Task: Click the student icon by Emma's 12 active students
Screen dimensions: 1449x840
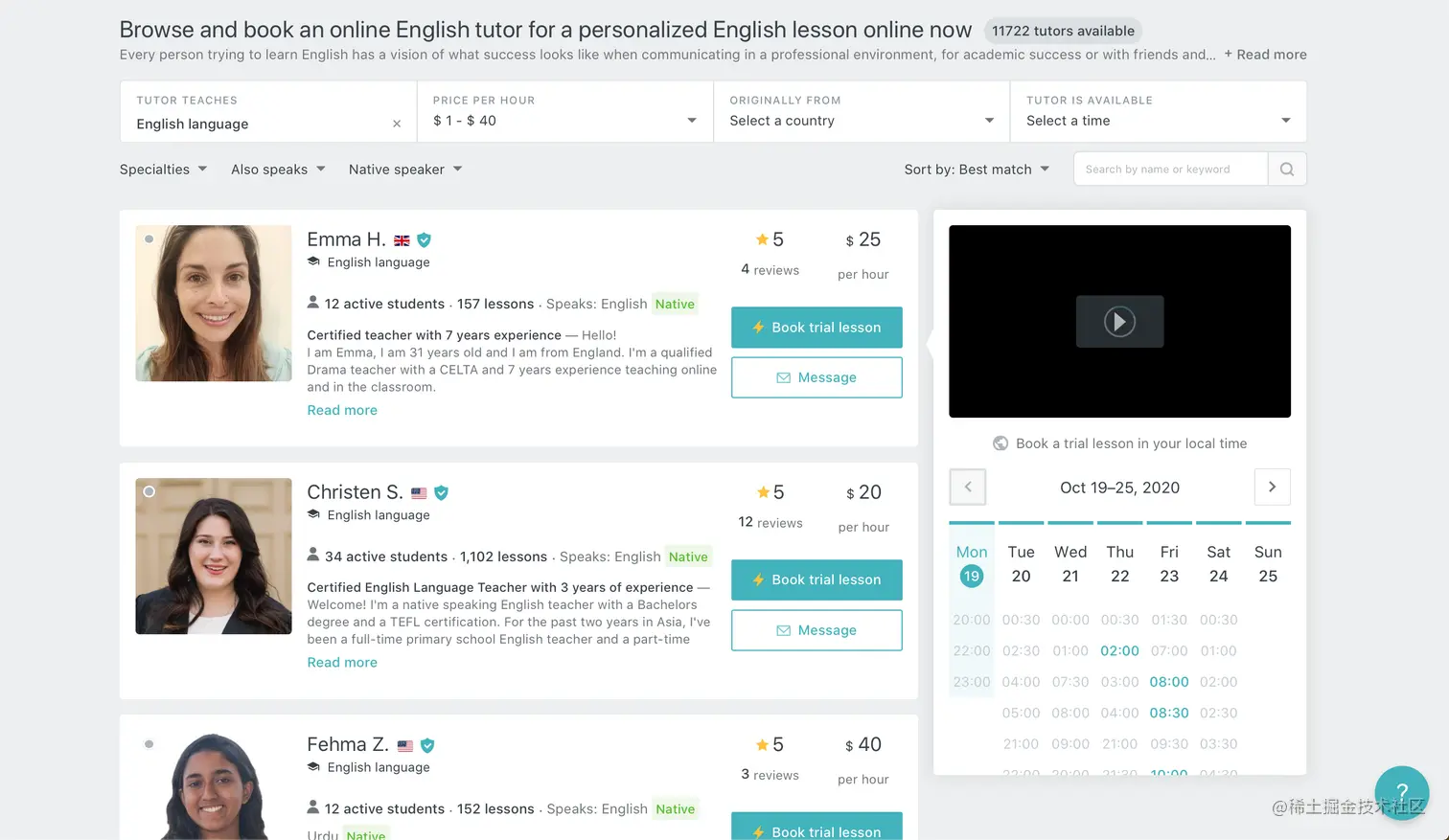Action: point(312,303)
